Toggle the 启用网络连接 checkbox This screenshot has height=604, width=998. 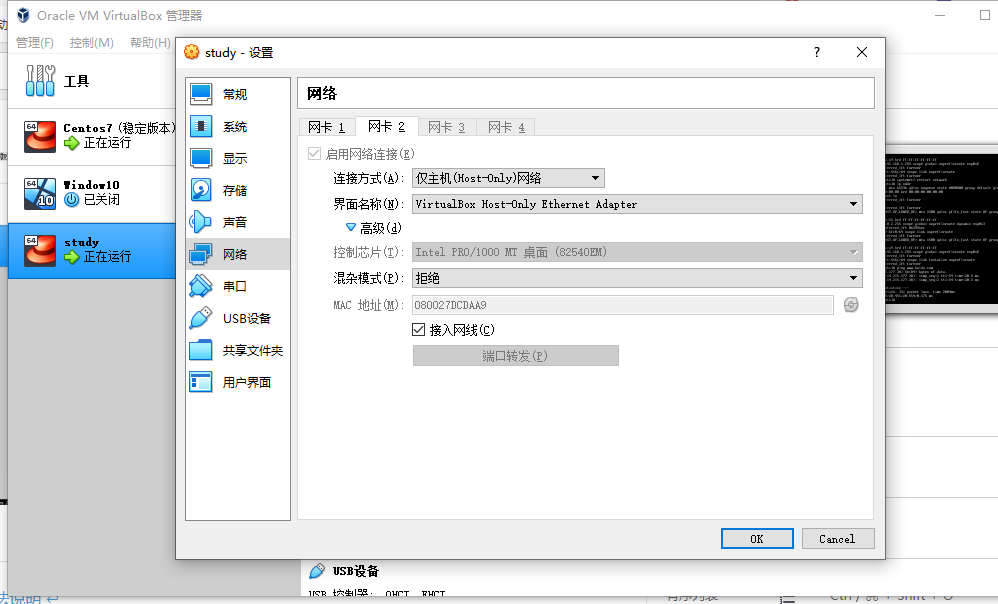315,154
